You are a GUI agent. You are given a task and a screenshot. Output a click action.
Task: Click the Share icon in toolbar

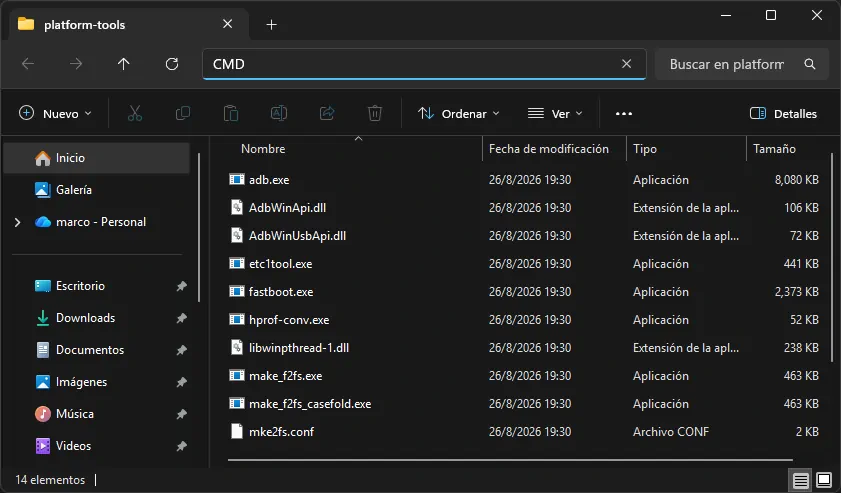tap(327, 113)
